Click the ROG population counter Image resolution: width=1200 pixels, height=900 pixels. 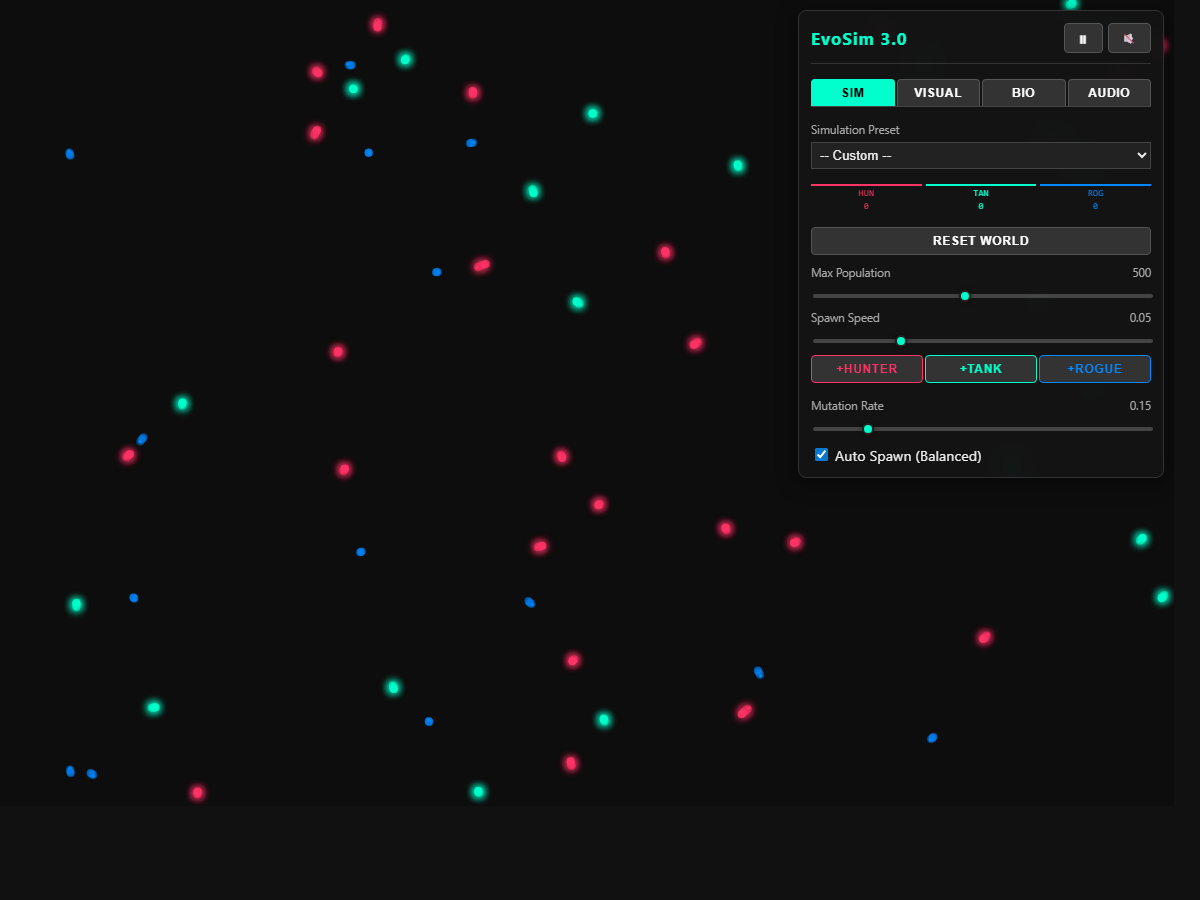pyautogui.click(x=1095, y=199)
